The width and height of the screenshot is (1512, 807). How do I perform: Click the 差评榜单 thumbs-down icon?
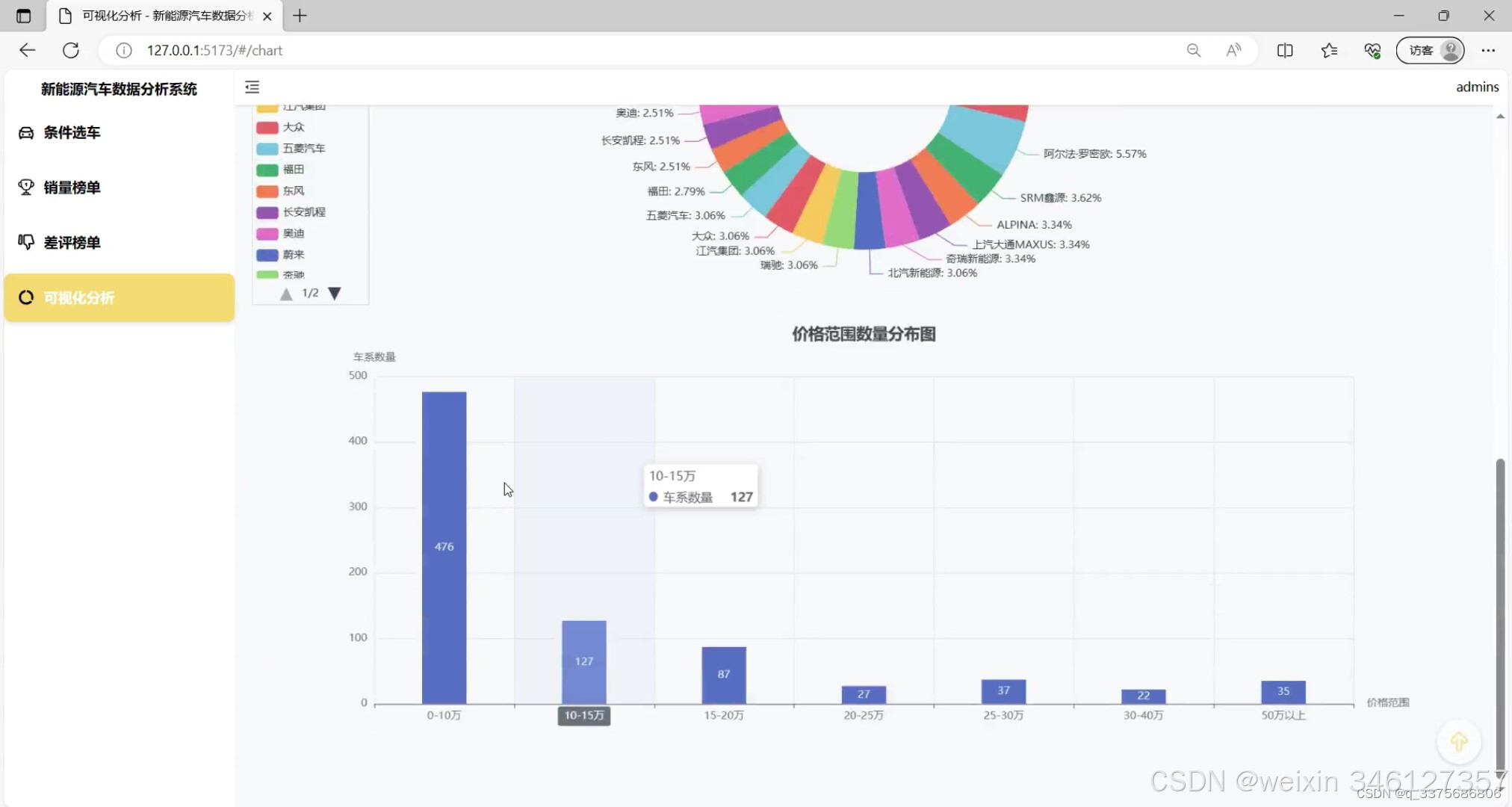[x=25, y=241]
